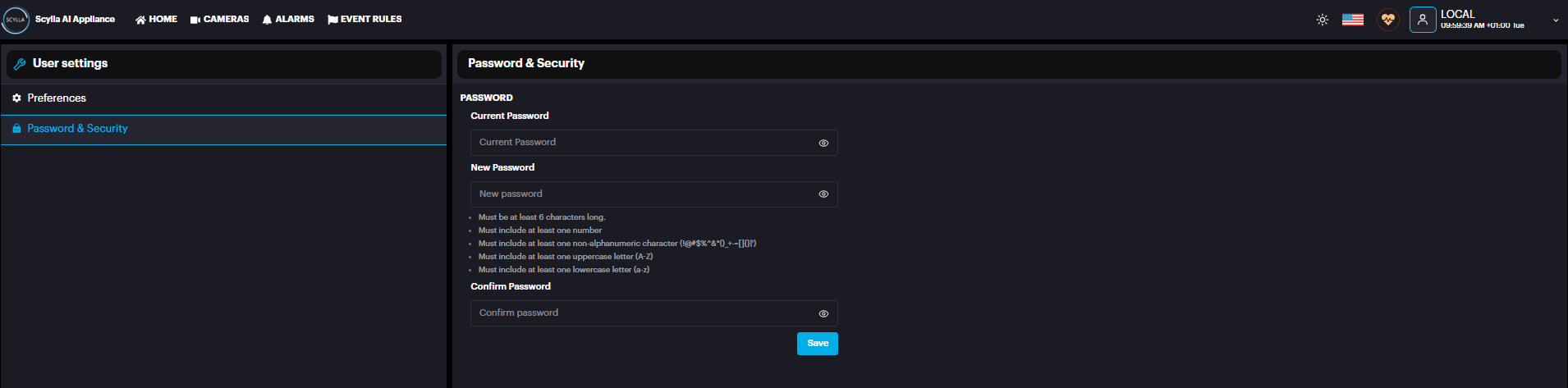Open the US flag language selector
Viewport: 1568px width, 388px height.
(x=1352, y=20)
